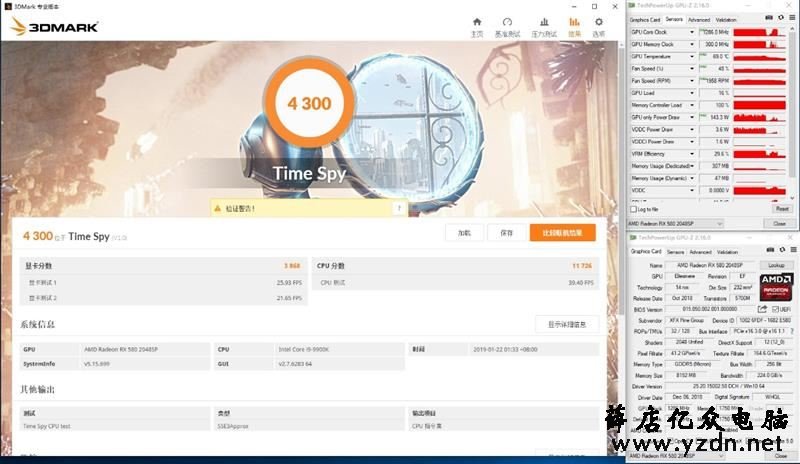Viewport: 800px width, 464px height.
Task: Click the graphics score value 3 868
Action: coord(292,266)
